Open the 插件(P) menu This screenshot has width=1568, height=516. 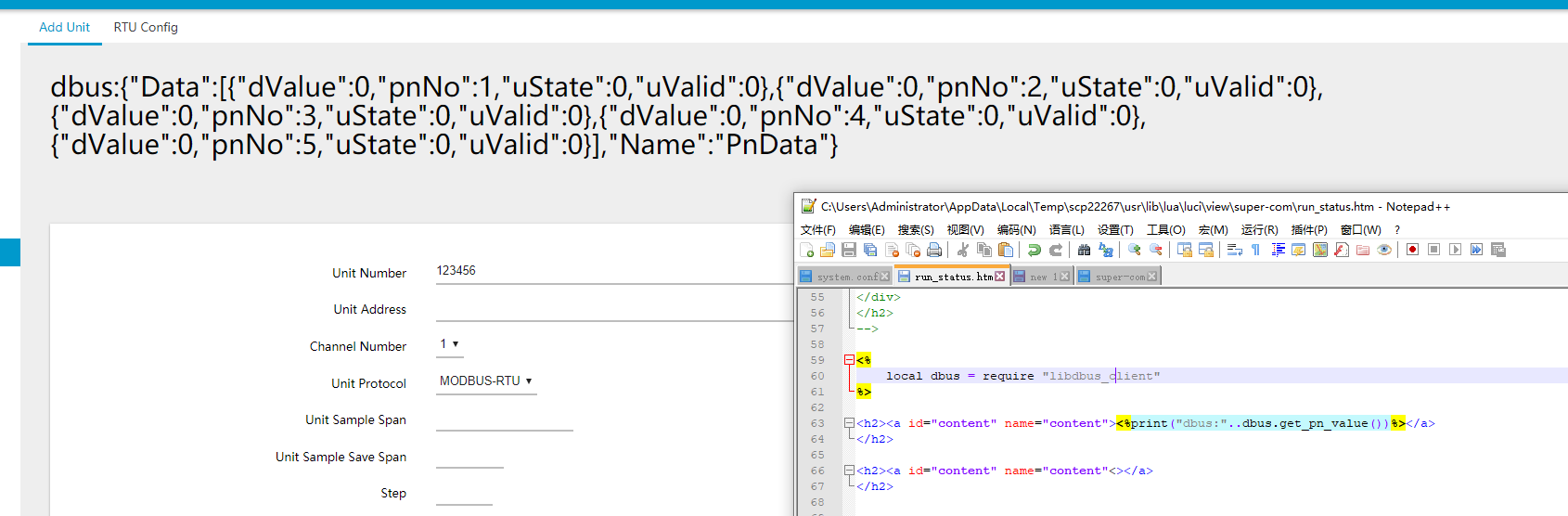coord(1308,229)
